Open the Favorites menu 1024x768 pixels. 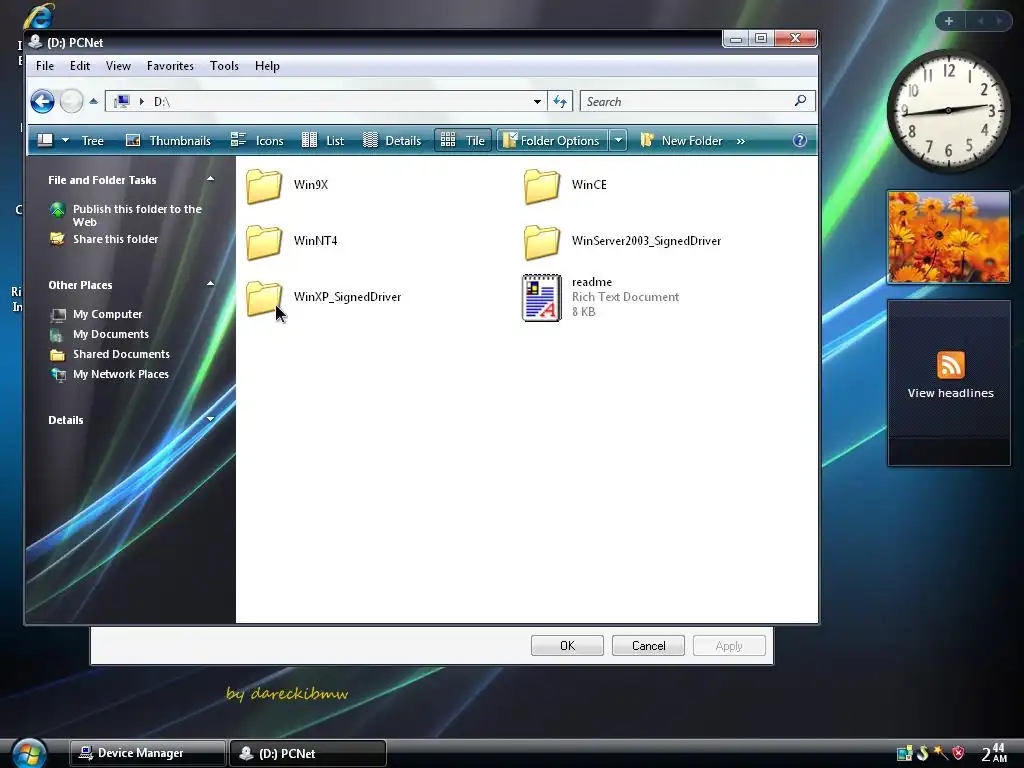[170, 66]
